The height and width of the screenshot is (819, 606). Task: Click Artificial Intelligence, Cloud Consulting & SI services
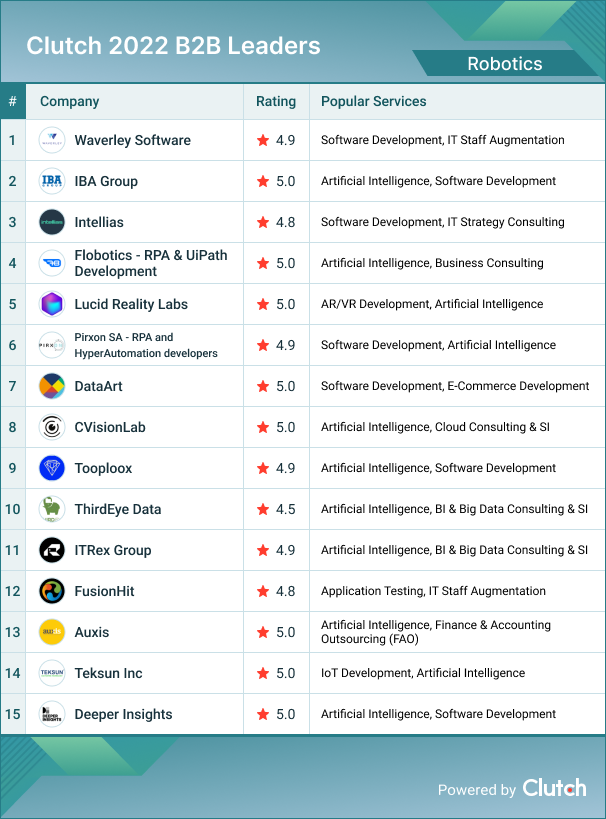point(435,427)
